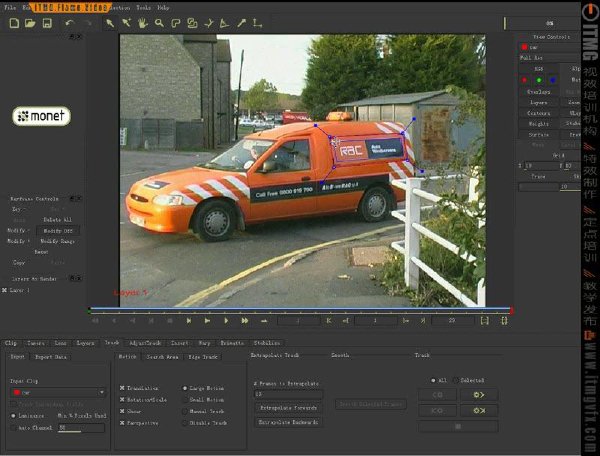Click the Go To End double-arrow button

coord(245,321)
